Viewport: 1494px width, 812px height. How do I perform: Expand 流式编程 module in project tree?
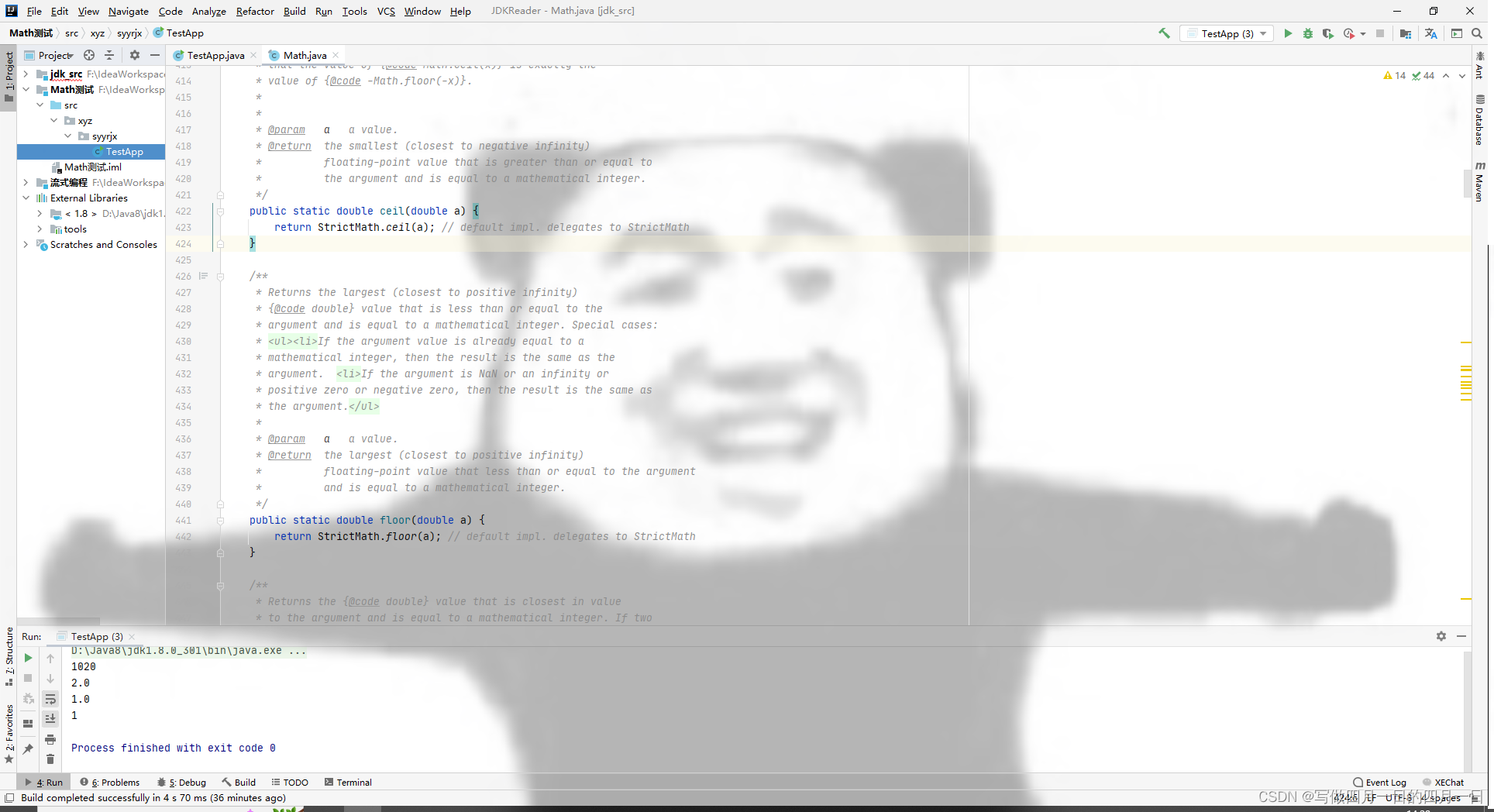tap(26, 183)
